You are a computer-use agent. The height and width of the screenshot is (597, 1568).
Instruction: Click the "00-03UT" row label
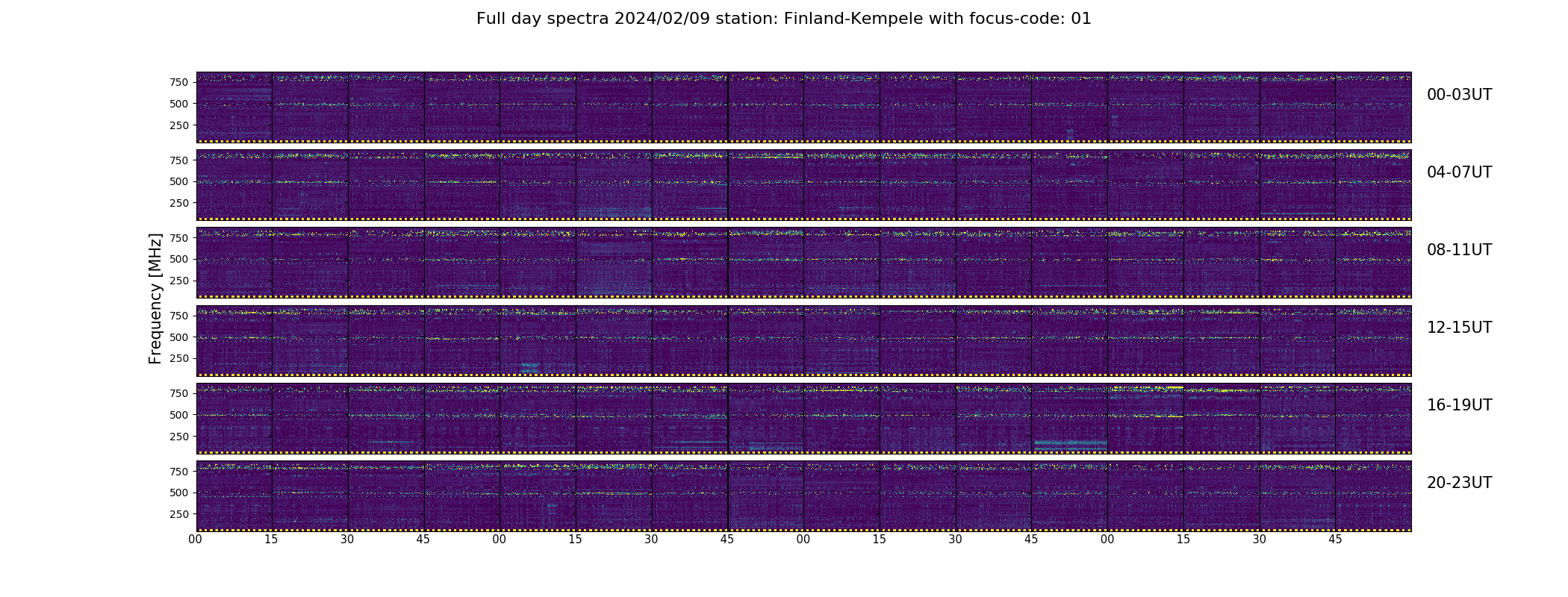pos(1459,95)
